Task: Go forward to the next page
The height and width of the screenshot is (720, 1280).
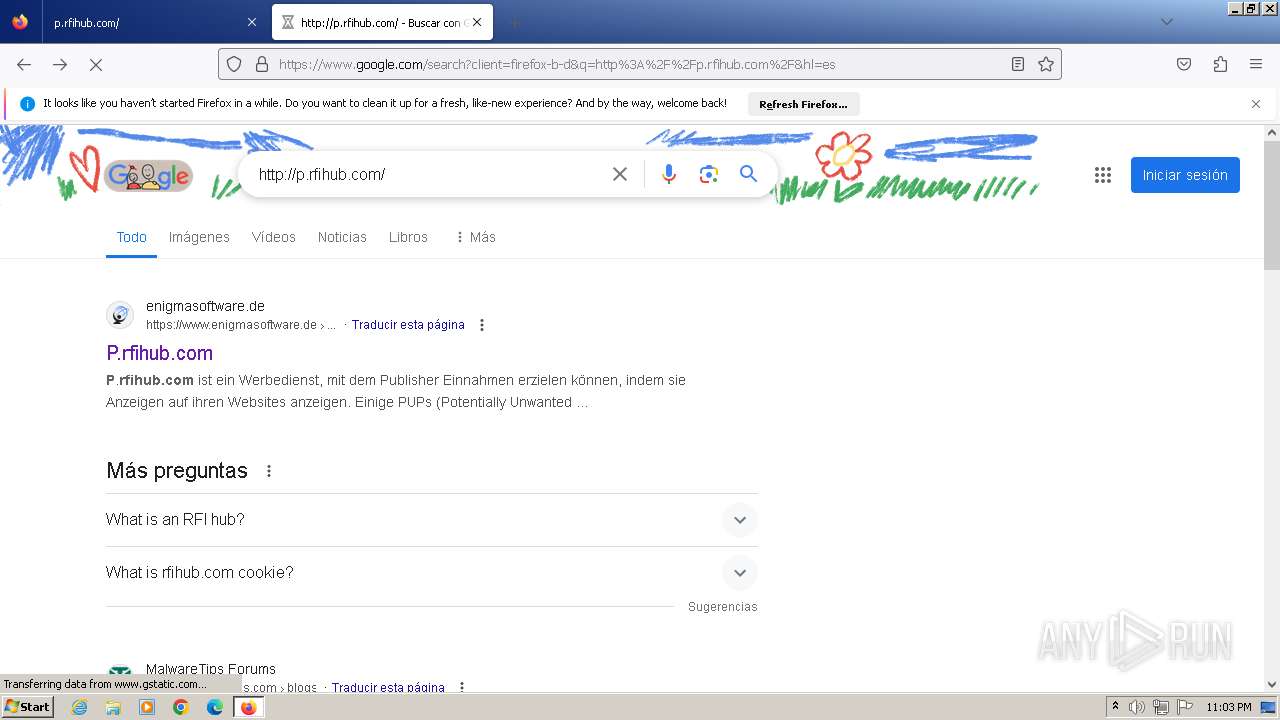Action: click(x=60, y=64)
